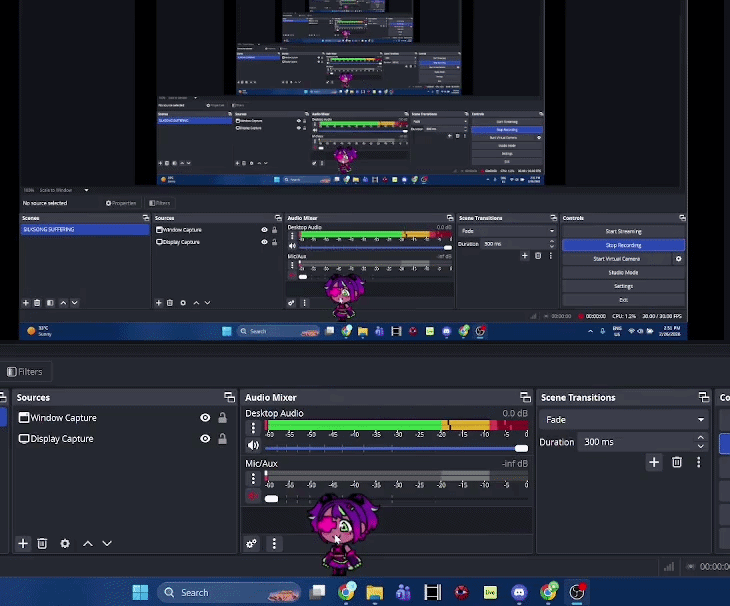Select the Display Capture source

tap(62, 439)
